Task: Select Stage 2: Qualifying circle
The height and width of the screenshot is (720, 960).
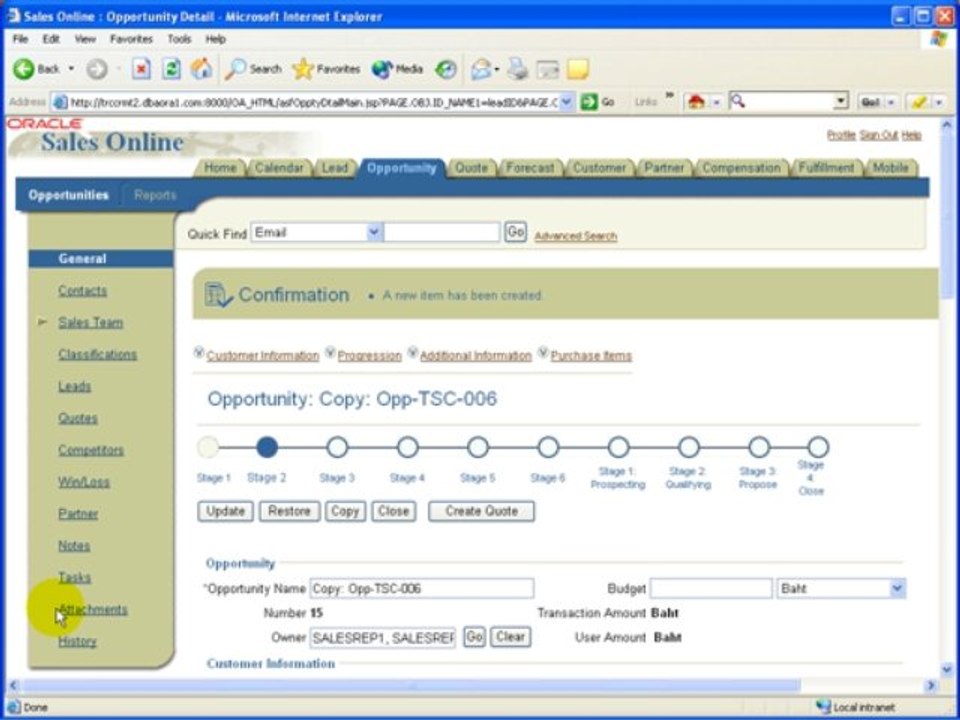Action: tap(689, 447)
